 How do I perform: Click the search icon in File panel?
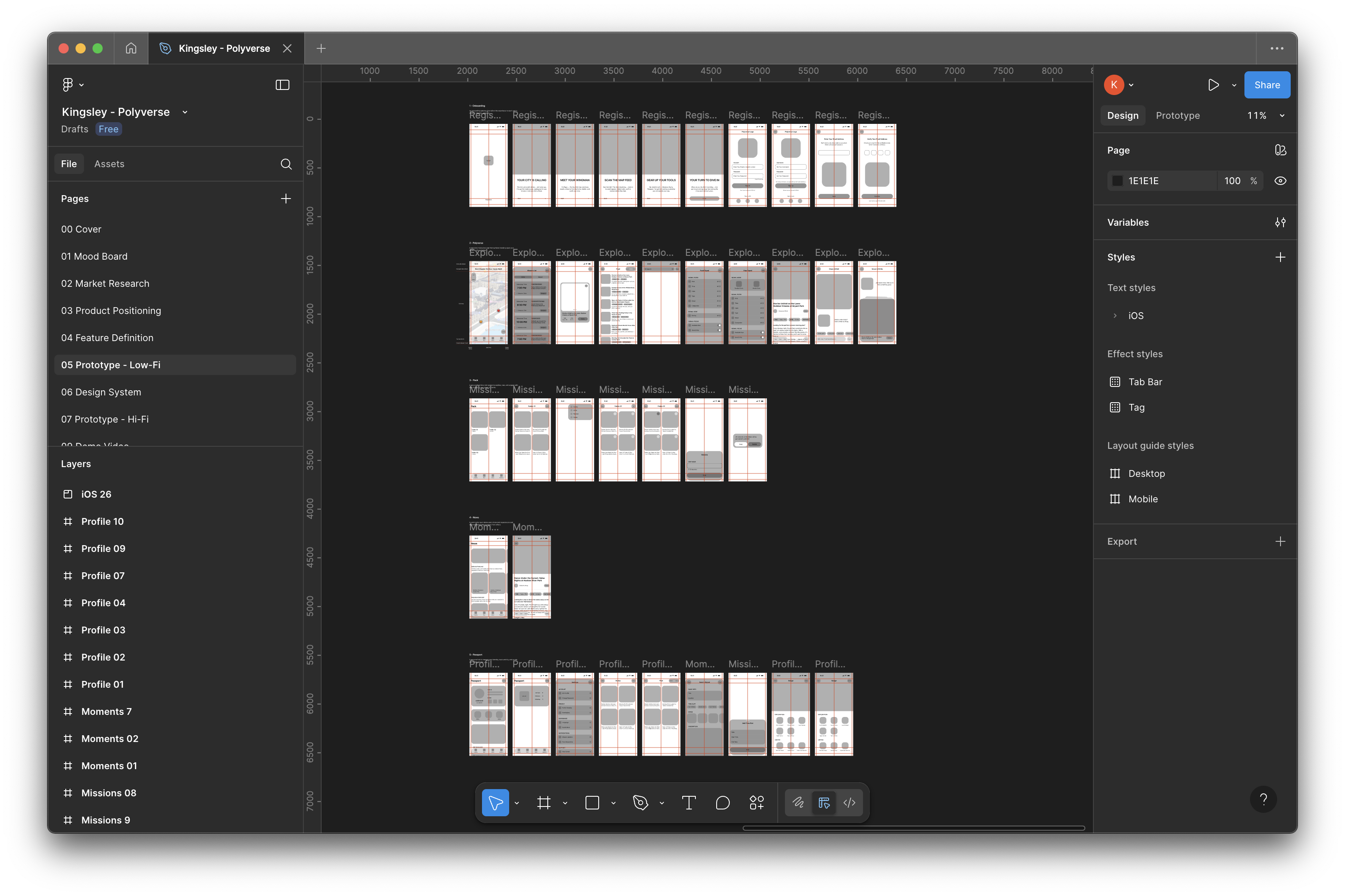(x=286, y=164)
